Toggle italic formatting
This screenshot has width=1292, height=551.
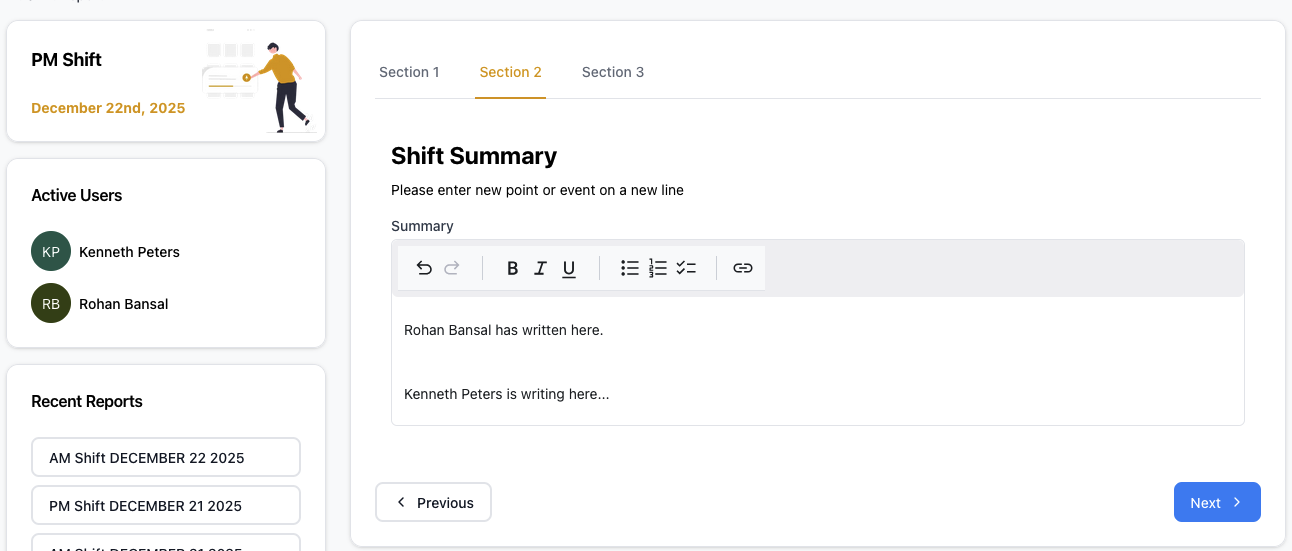pyautogui.click(x=541, y=268)
